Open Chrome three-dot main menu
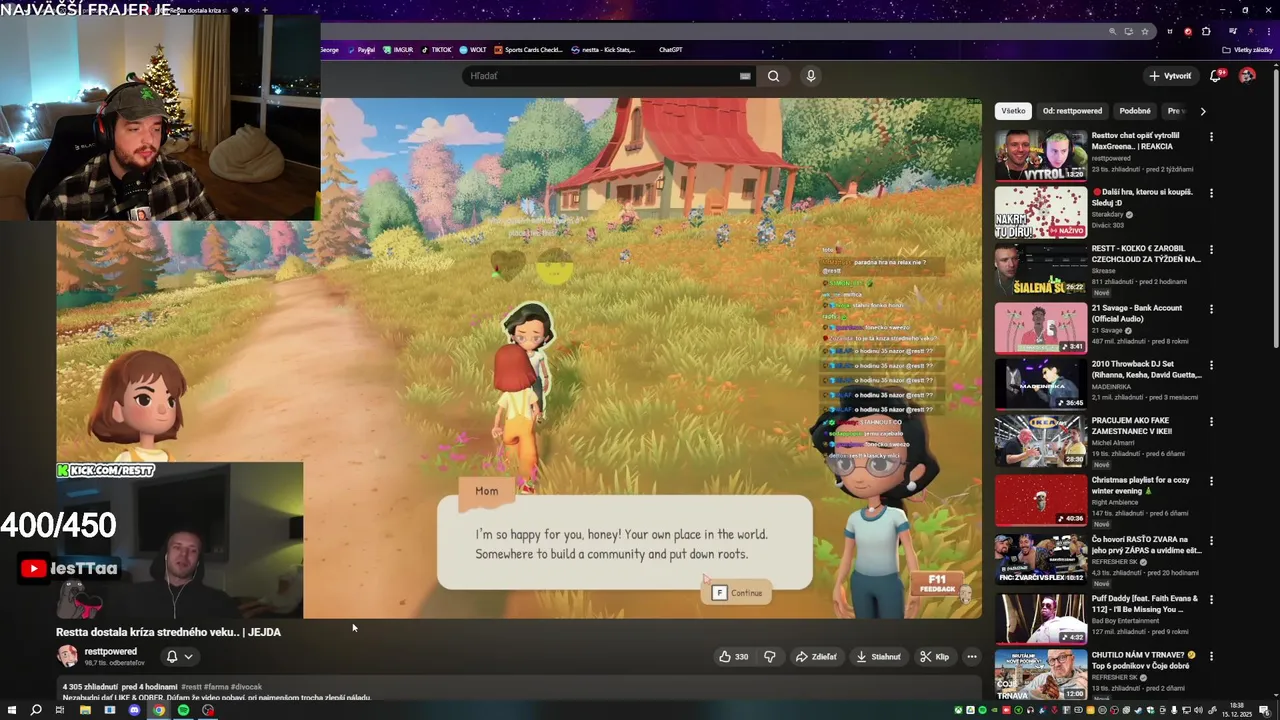 1269,31
